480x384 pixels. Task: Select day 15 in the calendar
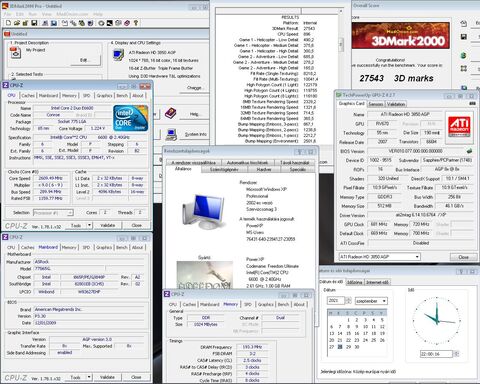point(348,333)
